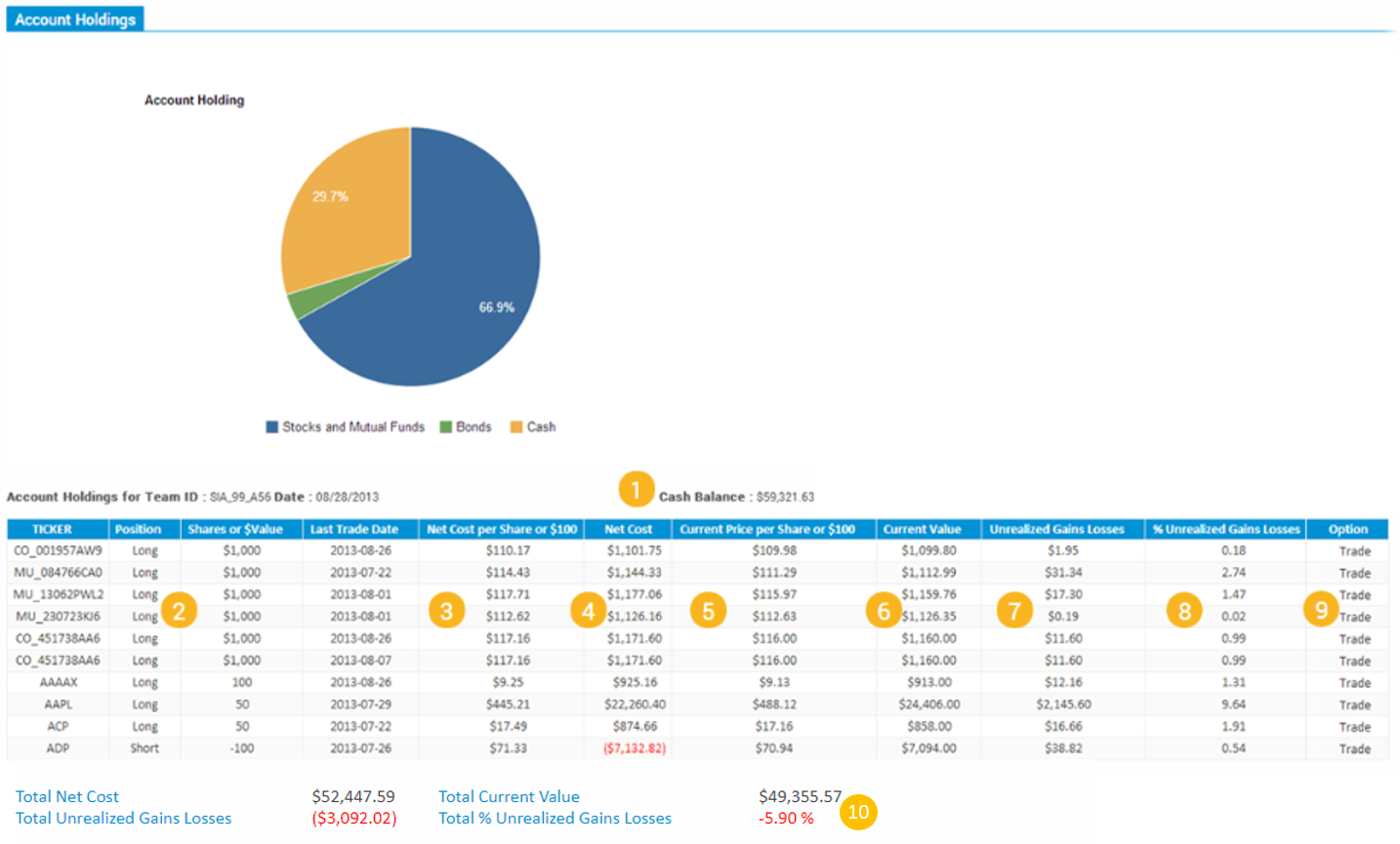Click the Total Unrealized Gains Losses label

coord(124,819)
